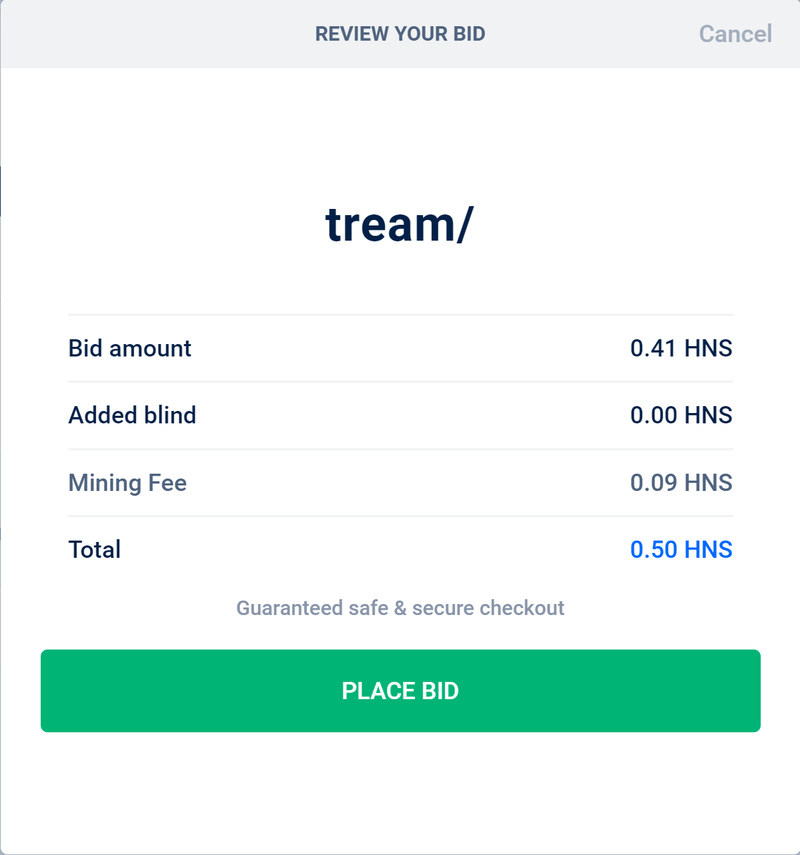The image size is (800, 855).
Task: Click the Added blind row
Action: 399,415
